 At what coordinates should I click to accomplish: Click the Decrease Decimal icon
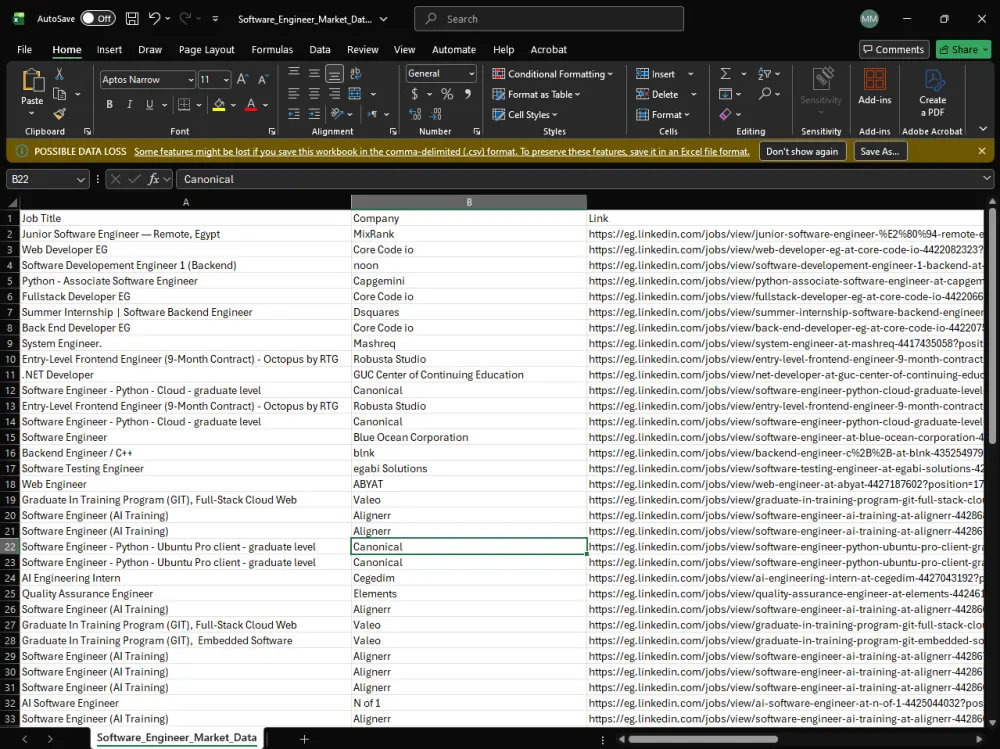point(436,114)
